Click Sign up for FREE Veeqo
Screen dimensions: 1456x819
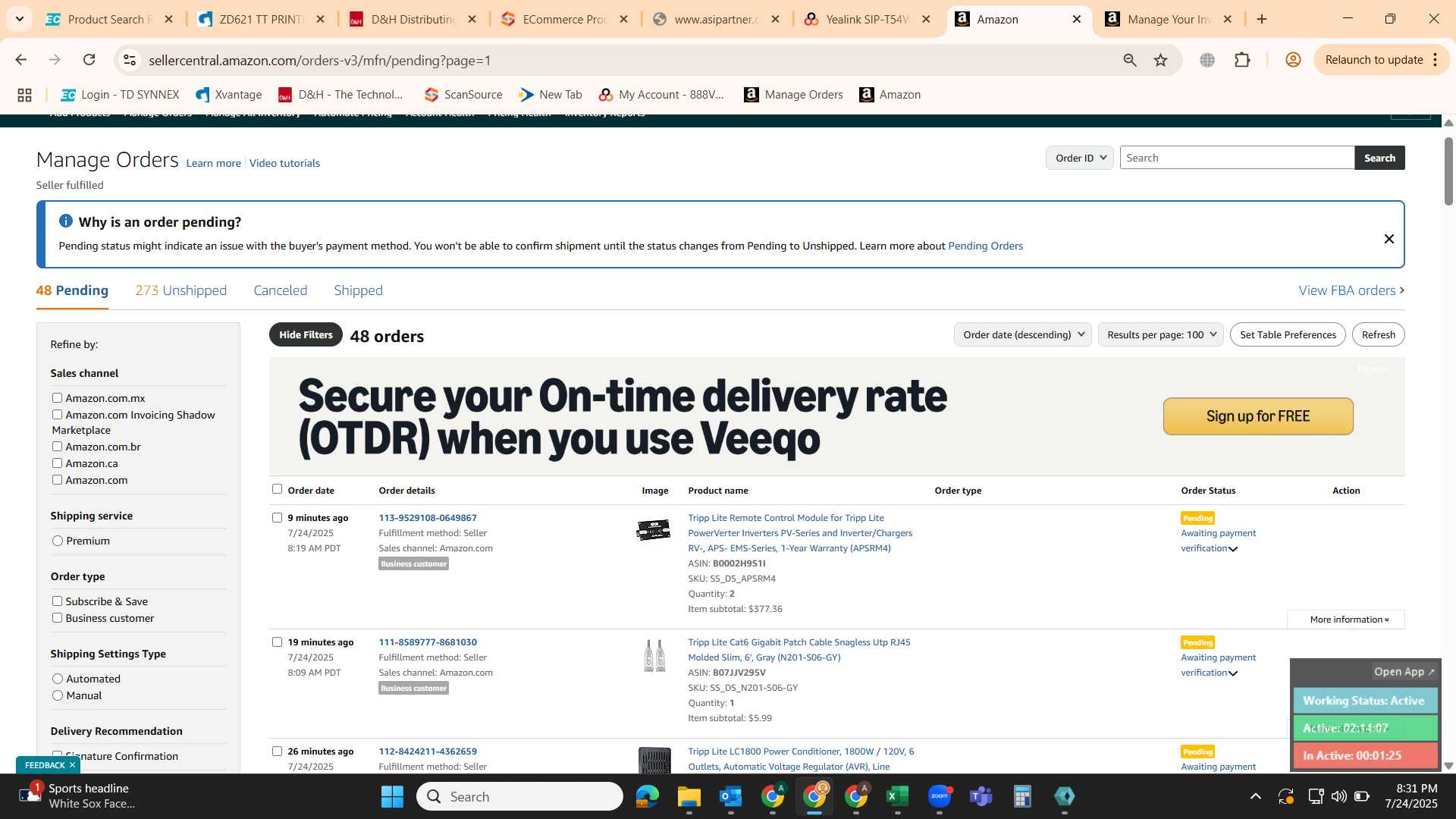pyautogui.click(x=1258, y=416)
